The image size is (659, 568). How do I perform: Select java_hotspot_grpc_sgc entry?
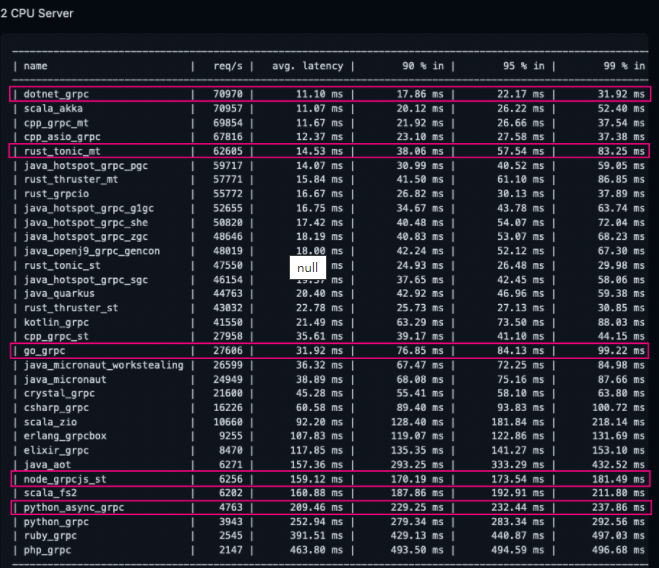coord(86,280)
